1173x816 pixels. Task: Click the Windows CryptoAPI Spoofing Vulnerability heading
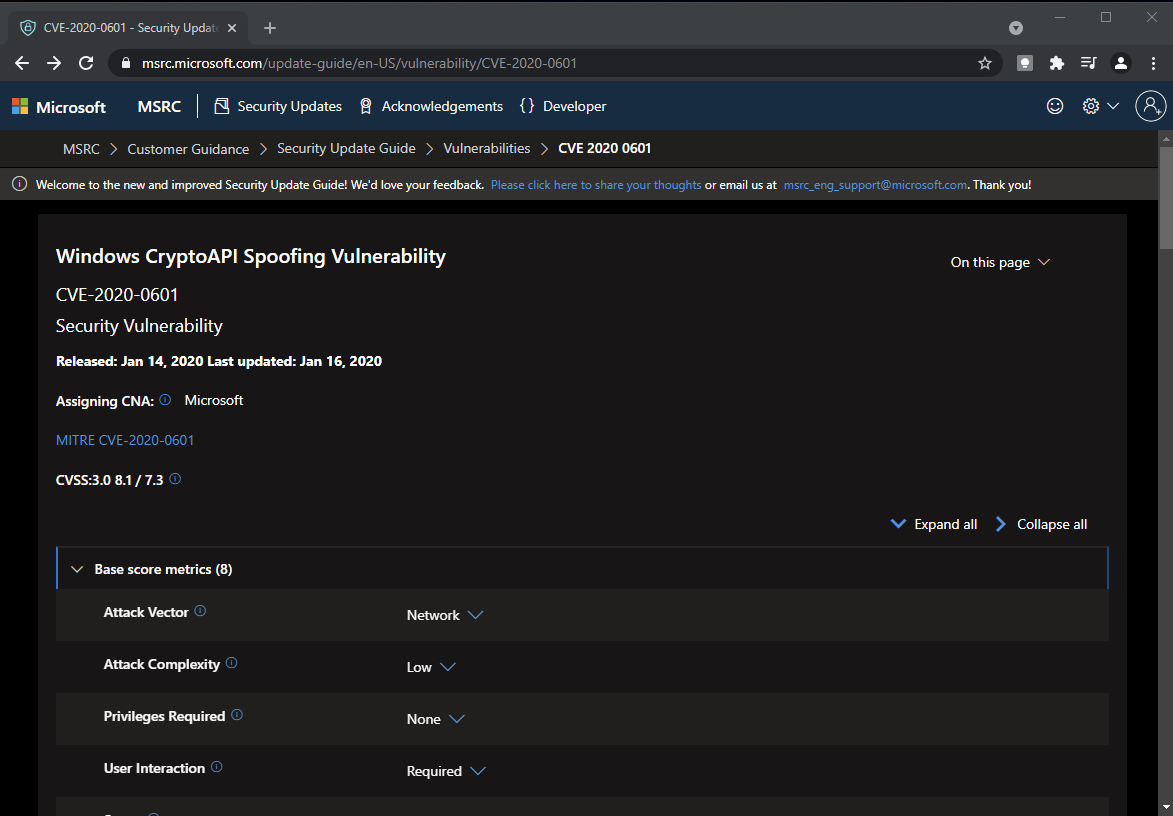point(251,257)
